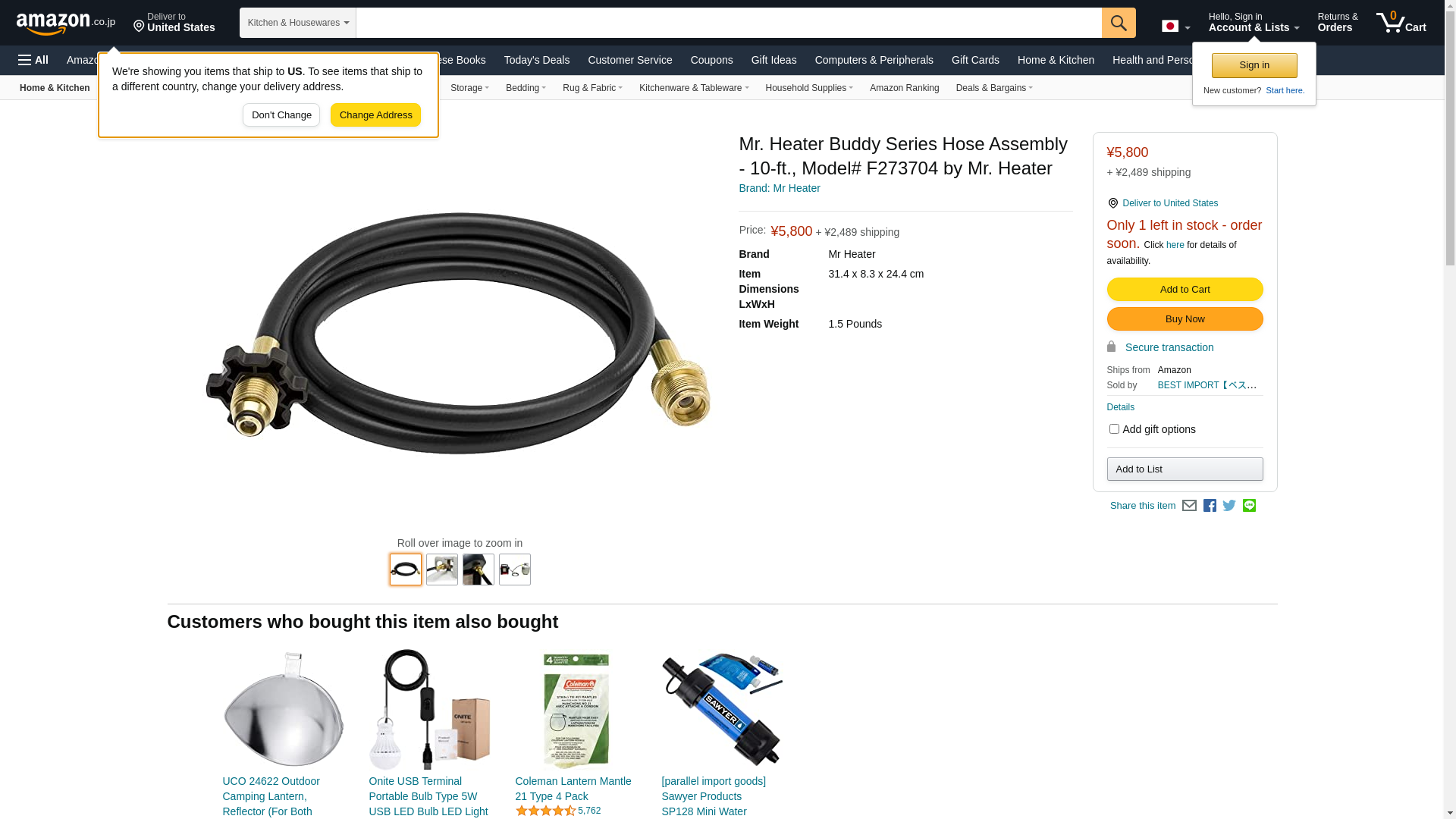Share this item via email icon
This screenshot has height=819, width=1456.
pos(1189,506)
